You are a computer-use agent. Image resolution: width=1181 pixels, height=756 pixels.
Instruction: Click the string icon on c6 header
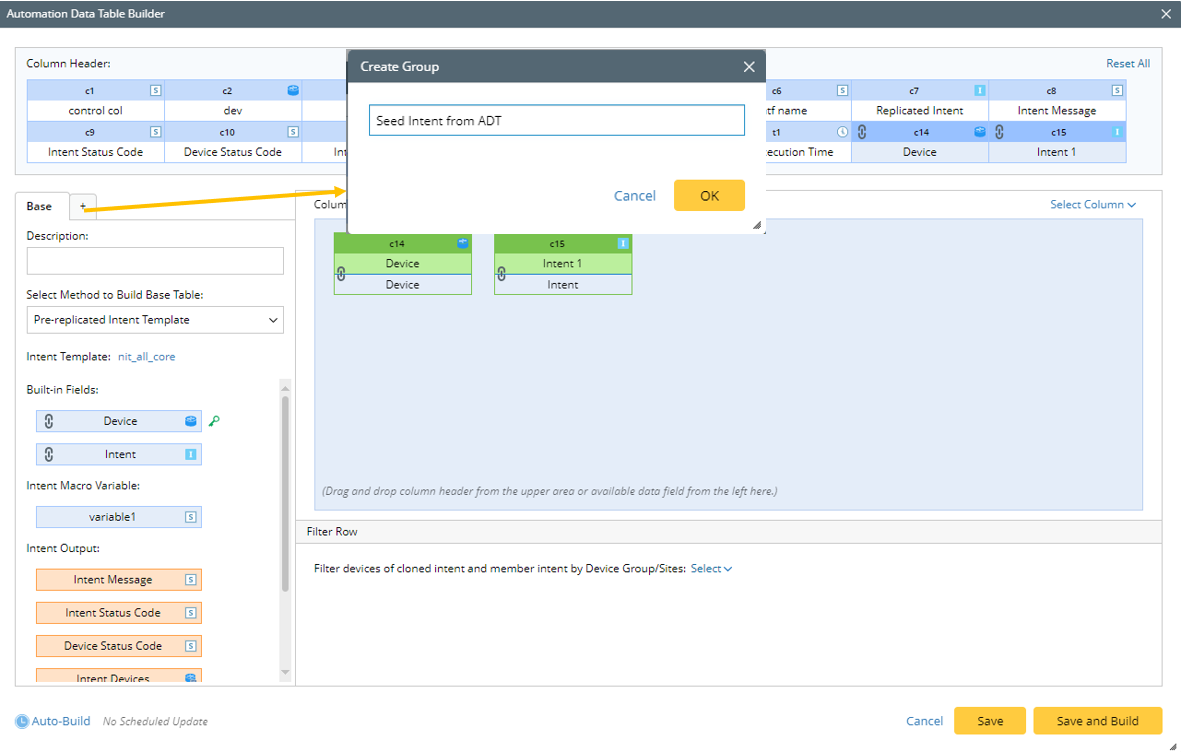(842, 90)
